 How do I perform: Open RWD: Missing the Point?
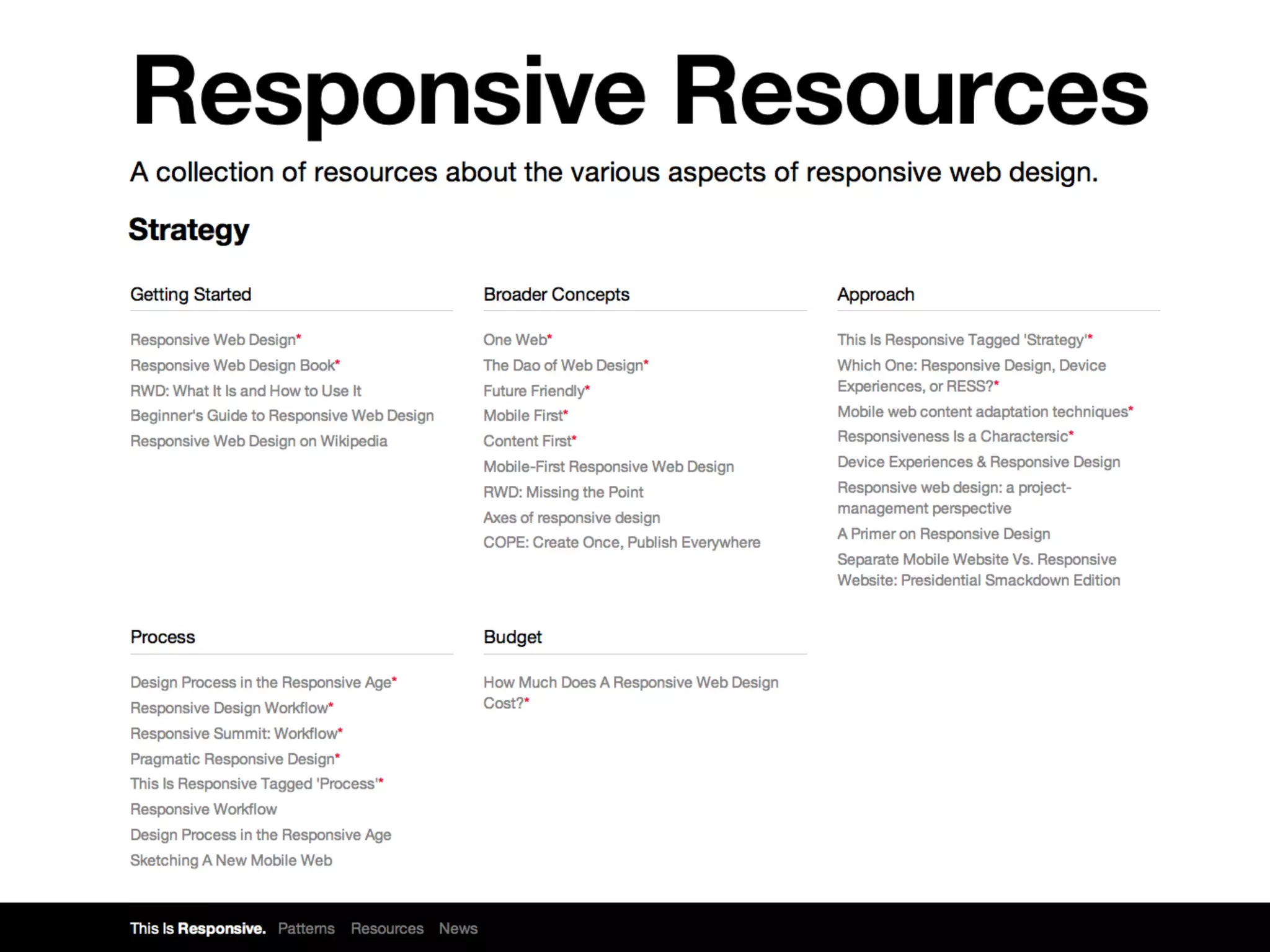pos(563,492)
